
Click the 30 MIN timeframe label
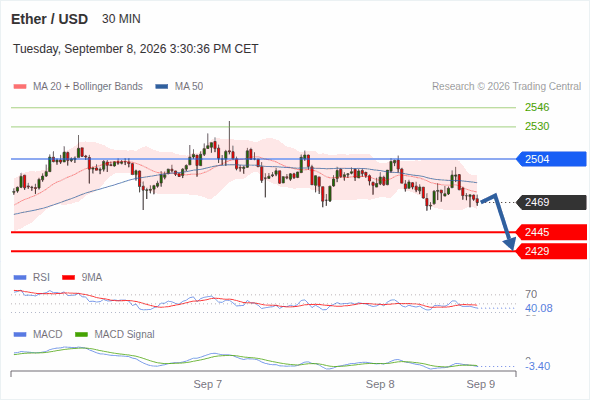pyautogui.click(x=121, y=19)
